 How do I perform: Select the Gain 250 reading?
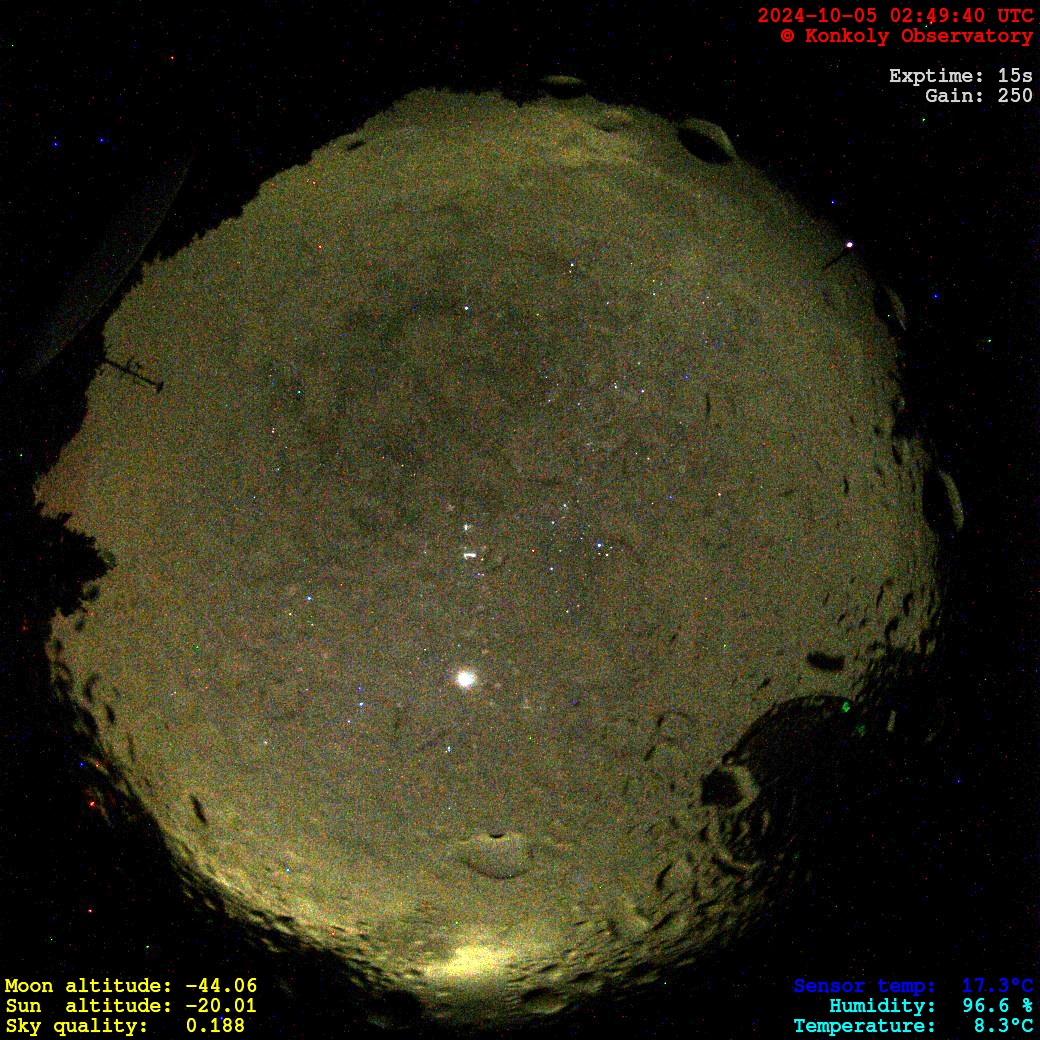coord(978,96)
